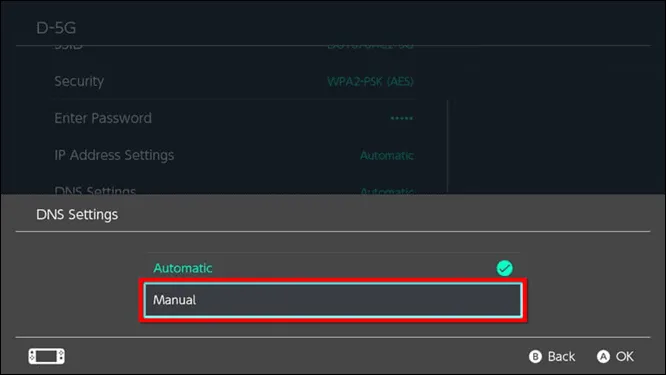This screenshot has width=666, height=375.
Task: Confirm with the OK label
Action: [625, 356]
